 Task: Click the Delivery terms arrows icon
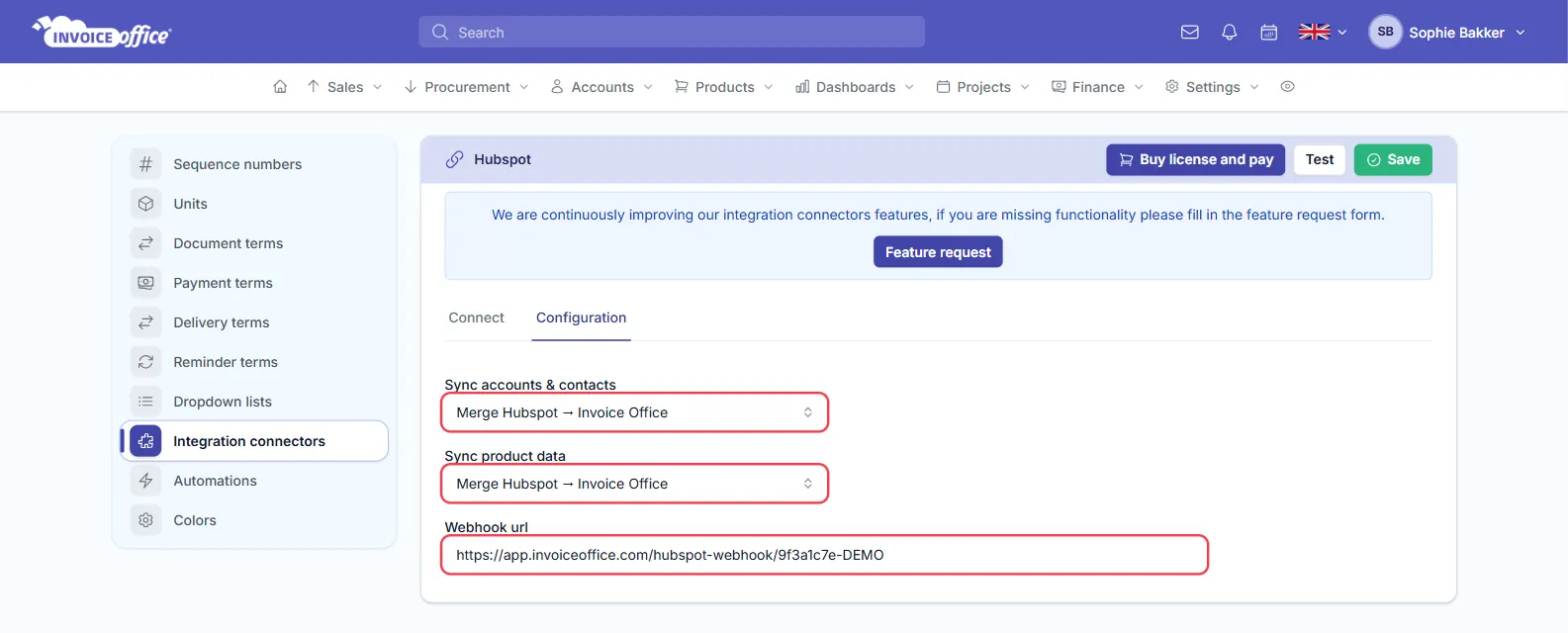click(x=145, y=322)
